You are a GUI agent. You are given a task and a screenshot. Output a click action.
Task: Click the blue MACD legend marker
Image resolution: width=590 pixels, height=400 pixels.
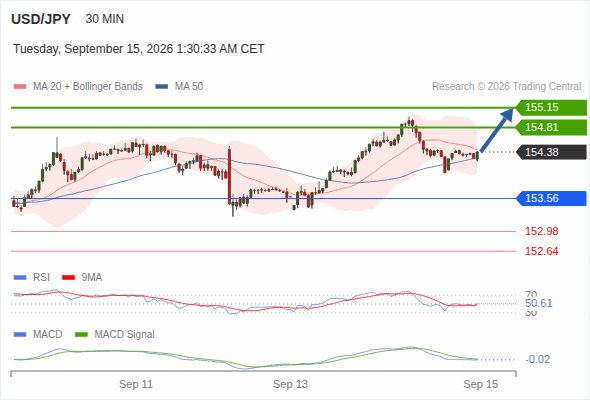(x=20, y=335)
